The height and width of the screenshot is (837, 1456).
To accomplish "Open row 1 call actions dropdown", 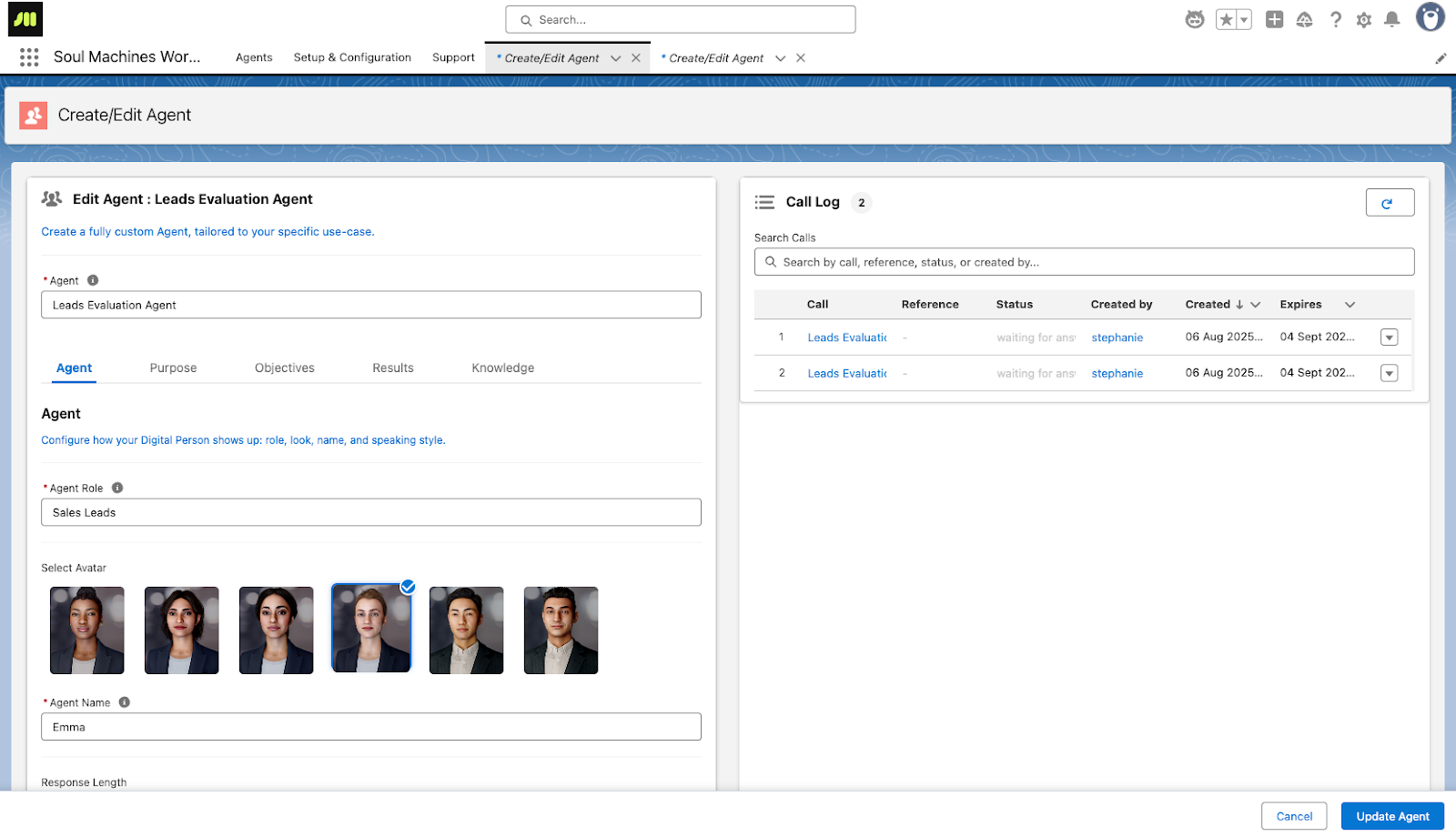I will (1389, 338).
